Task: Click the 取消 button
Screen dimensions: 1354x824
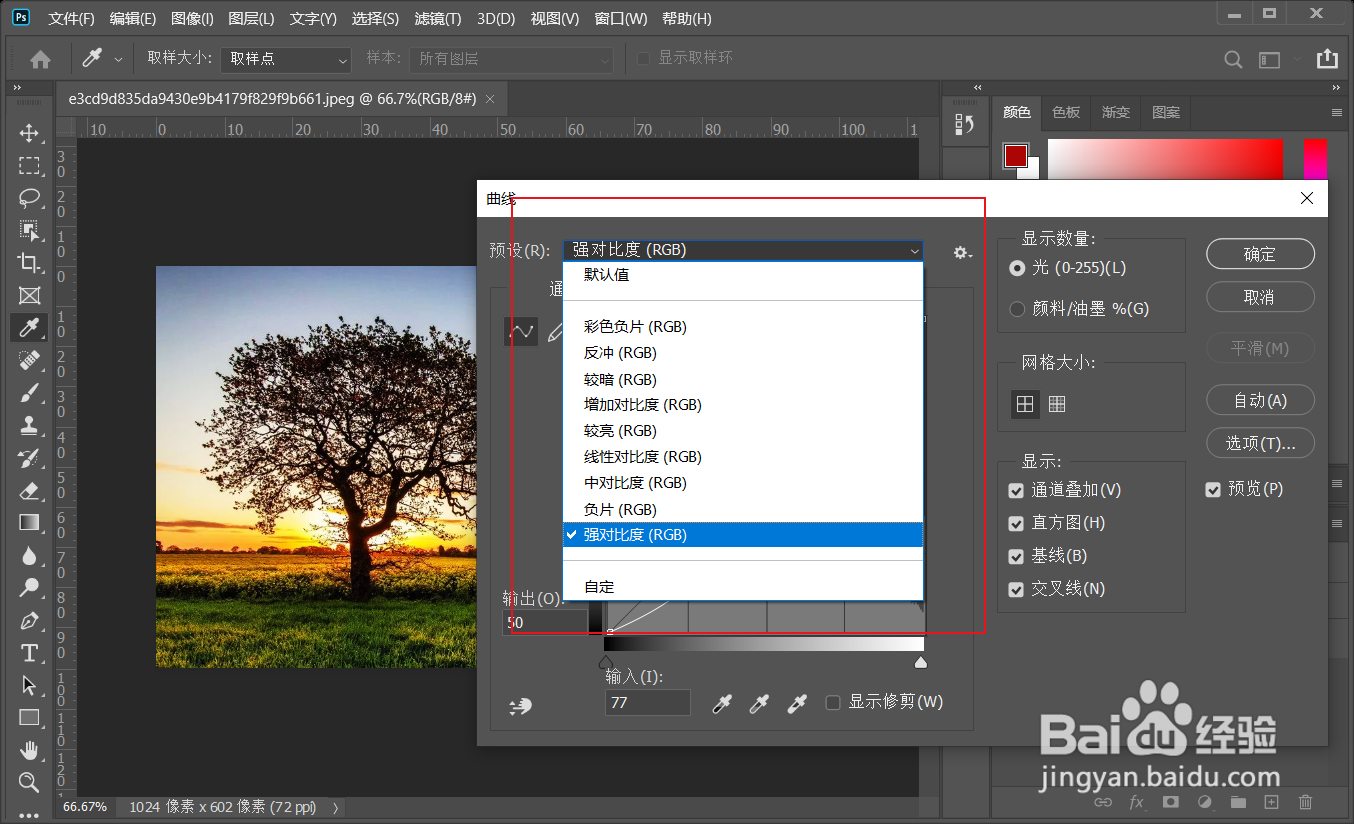Action: tap(1260, 297)
